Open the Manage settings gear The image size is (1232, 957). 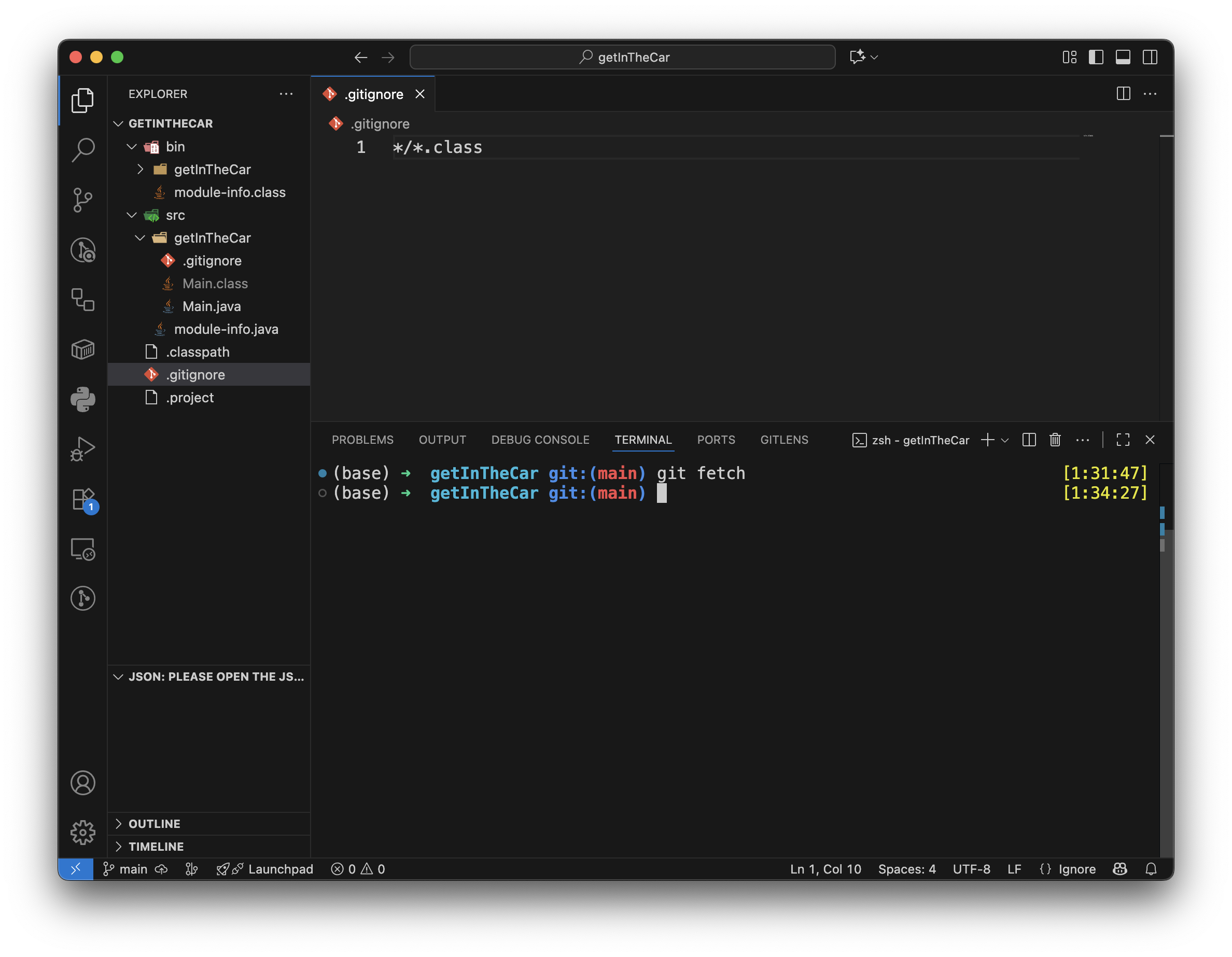(83, 833)
